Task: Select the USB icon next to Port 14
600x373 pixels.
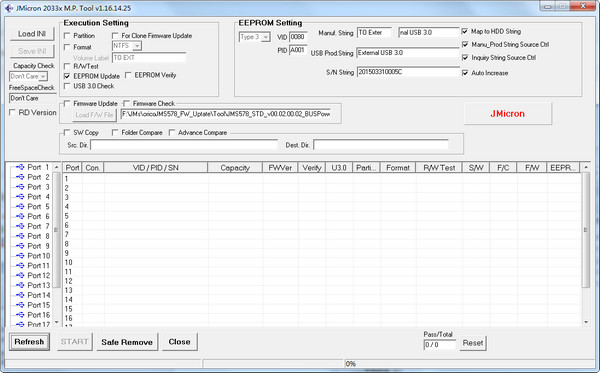Action: 20,295
